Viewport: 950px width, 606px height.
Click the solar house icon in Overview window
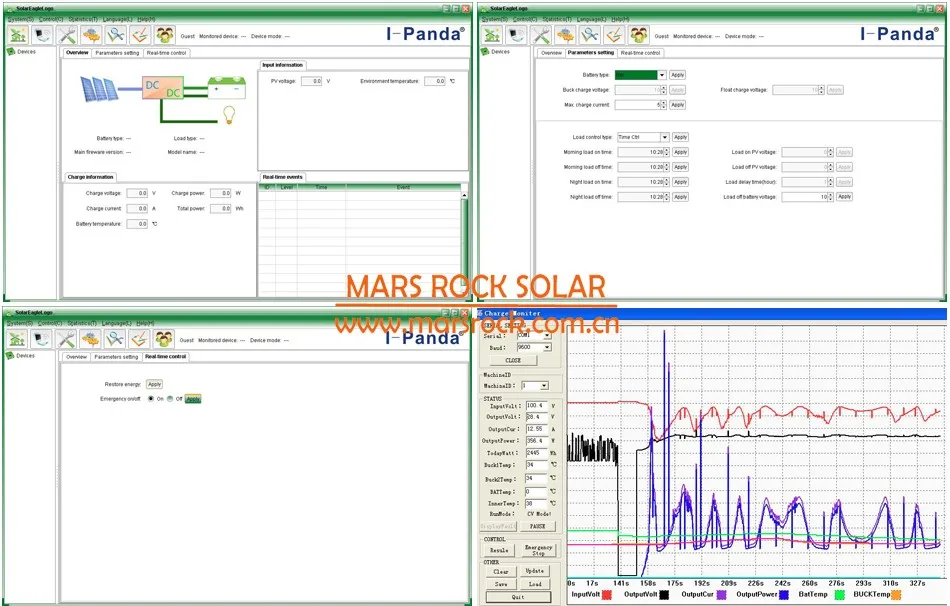pyautogui.click(x=18, y=35)
